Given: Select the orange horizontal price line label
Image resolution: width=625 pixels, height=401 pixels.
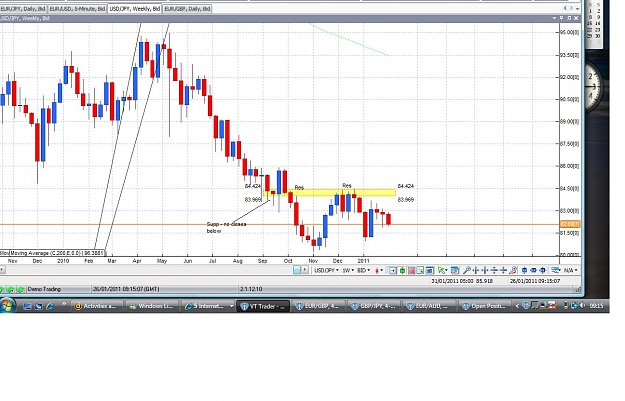Looking at the screenshot, I should [x=570, y=224].
